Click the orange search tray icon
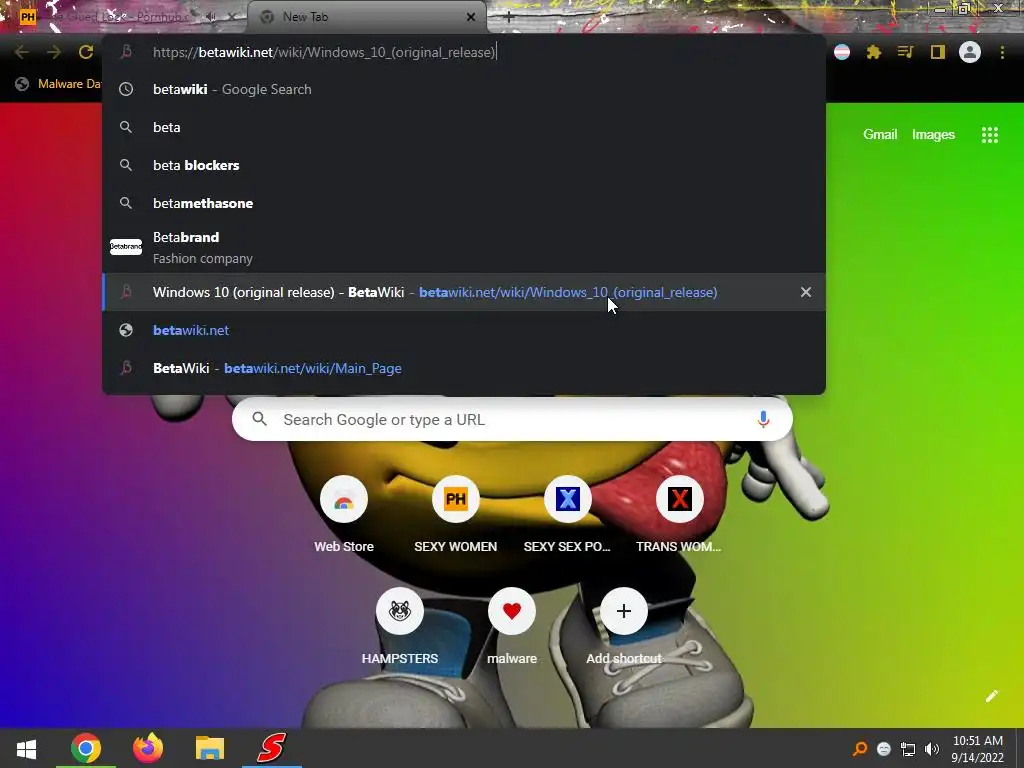The image size is (1024, 768). 860,749
